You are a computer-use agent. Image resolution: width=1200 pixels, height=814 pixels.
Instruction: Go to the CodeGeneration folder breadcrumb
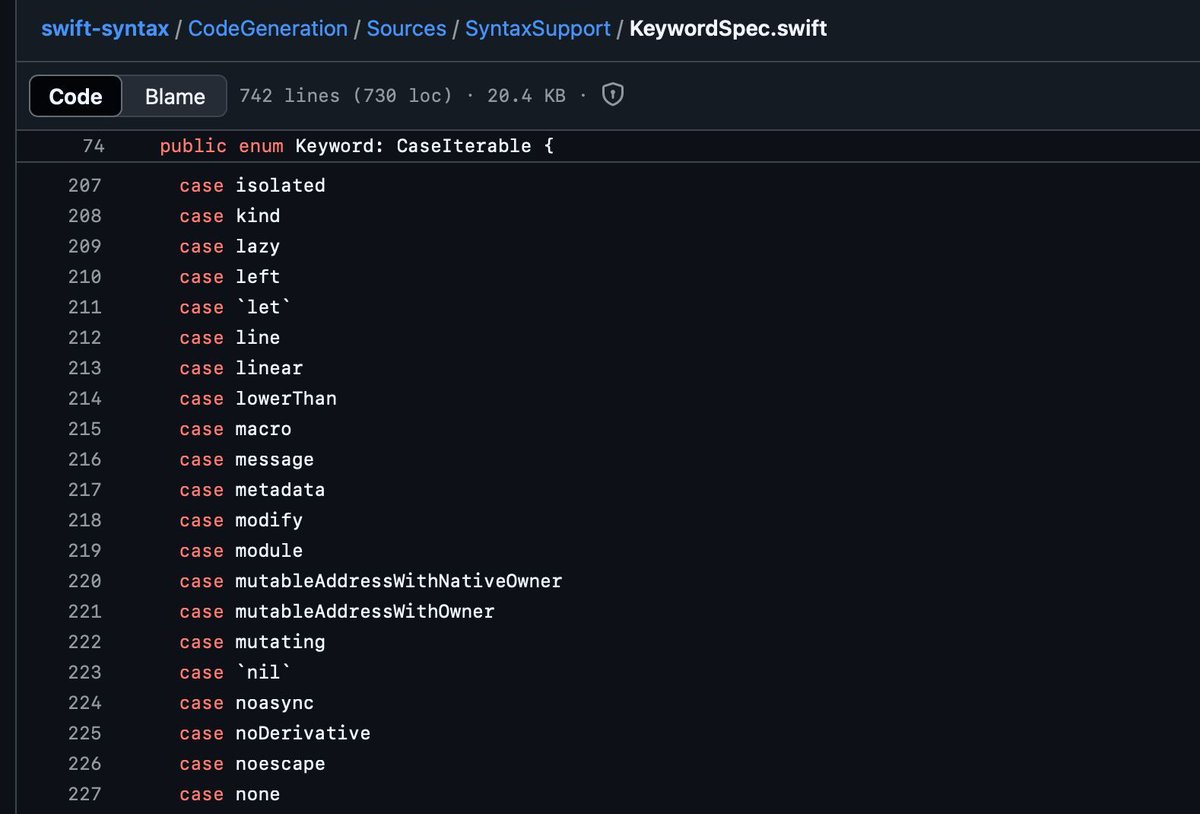pos(268,28)
